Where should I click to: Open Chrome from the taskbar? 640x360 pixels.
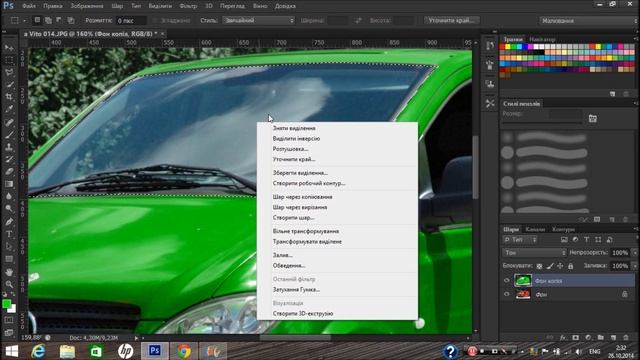point(184,351)
